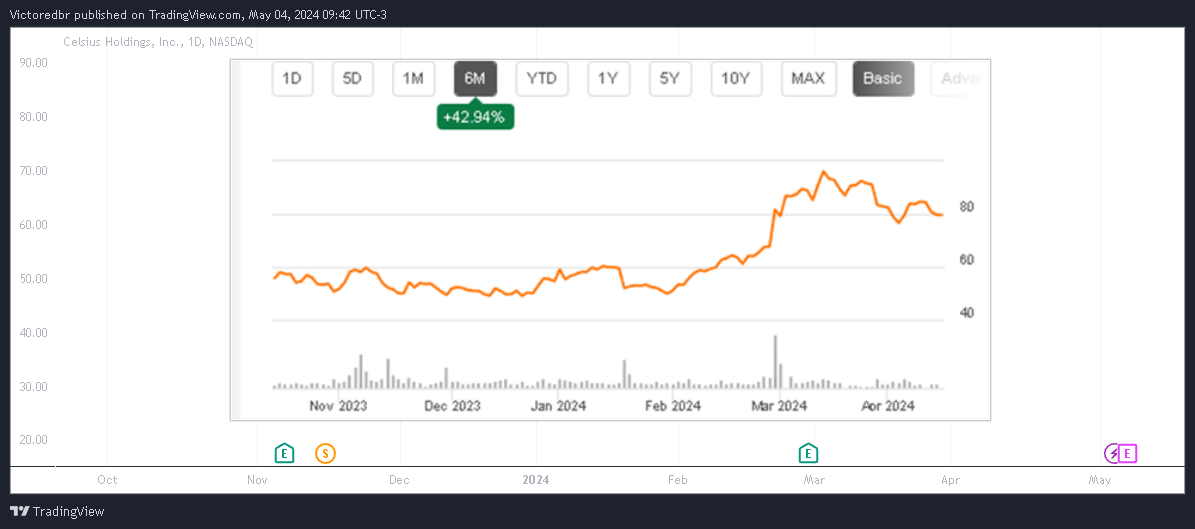Click the Jan 2024 label in inner chart

tap(558, 406)
